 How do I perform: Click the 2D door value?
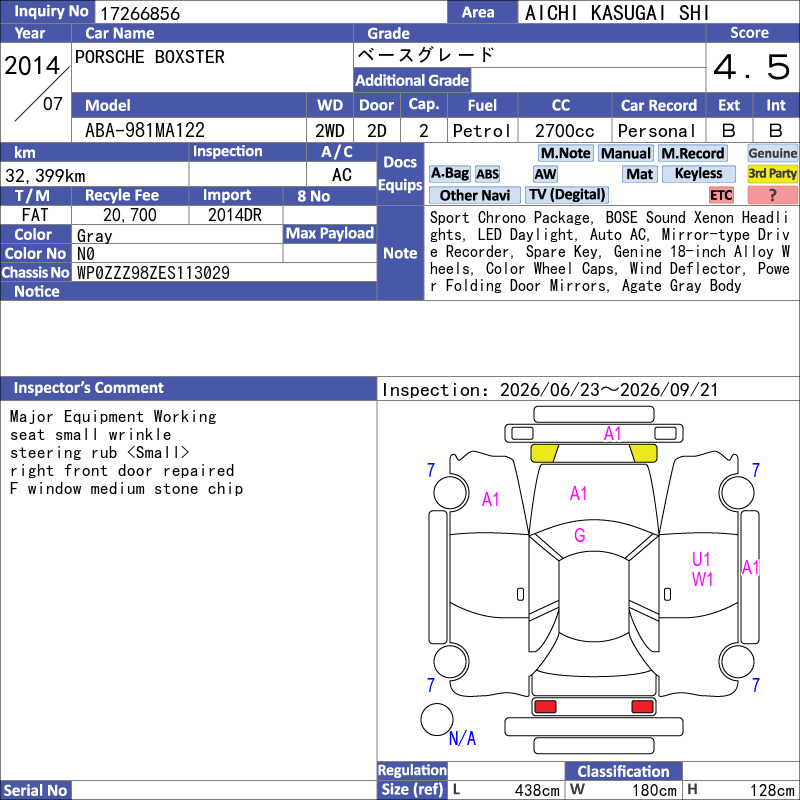click(x=377, y=131)
